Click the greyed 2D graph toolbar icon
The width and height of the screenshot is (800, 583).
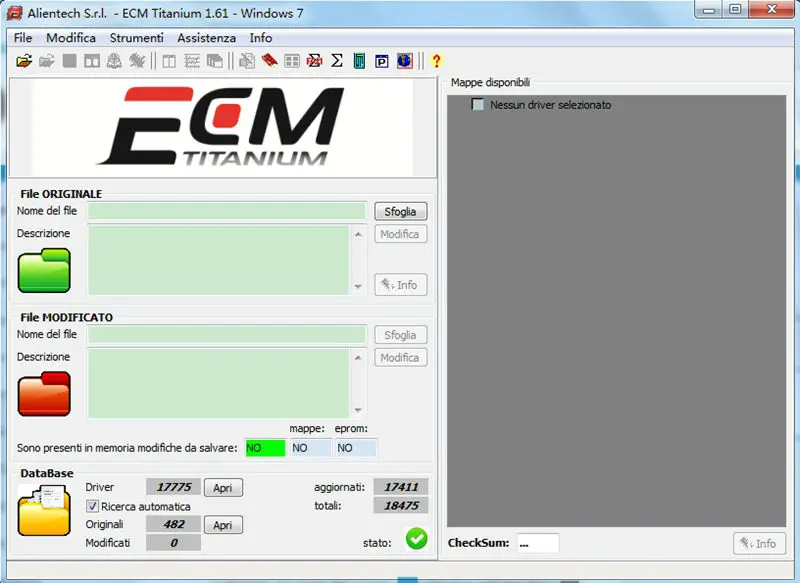coord(137,61)
